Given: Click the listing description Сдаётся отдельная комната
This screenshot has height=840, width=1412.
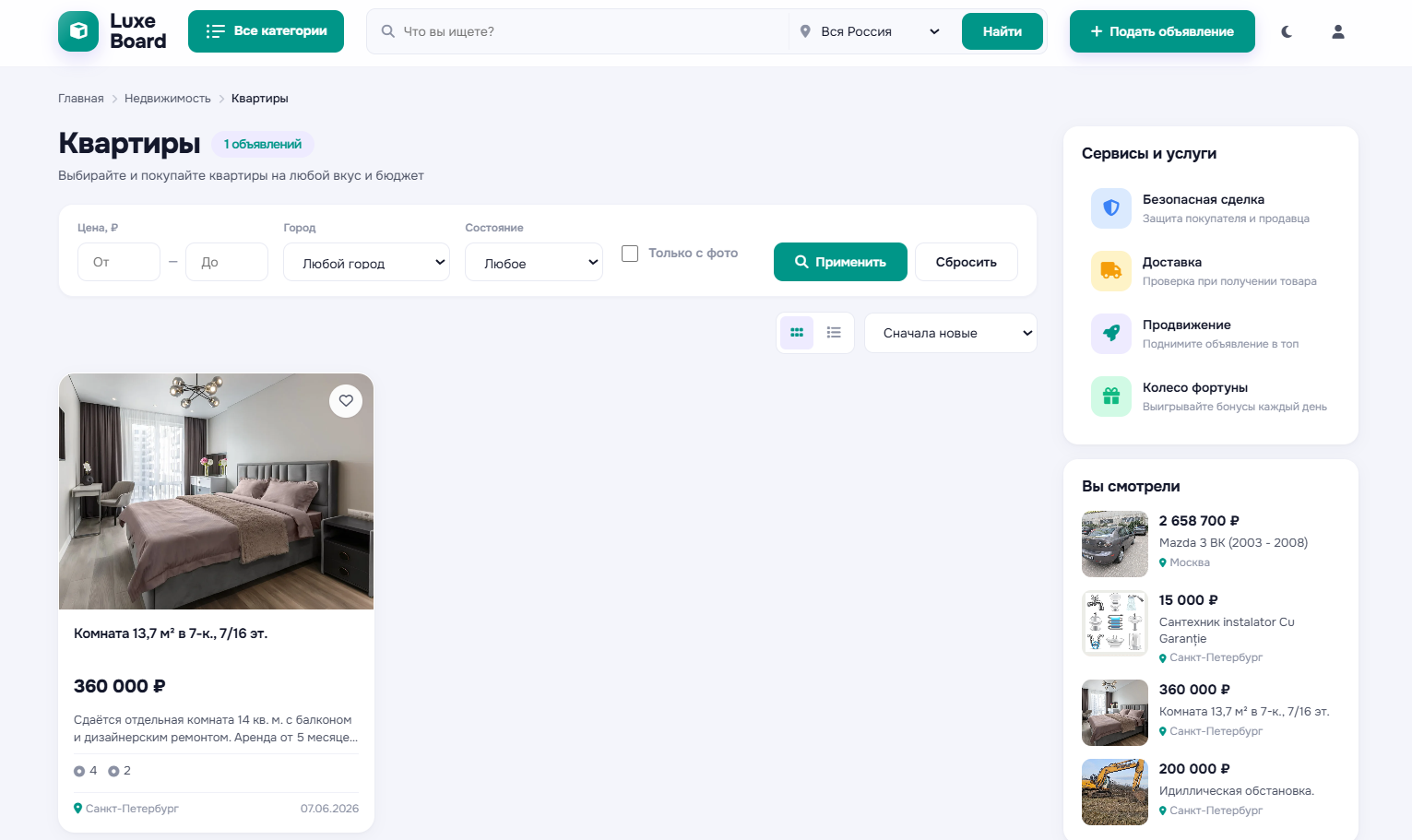Looking at the screenshot, I should (x=216, y=728).
